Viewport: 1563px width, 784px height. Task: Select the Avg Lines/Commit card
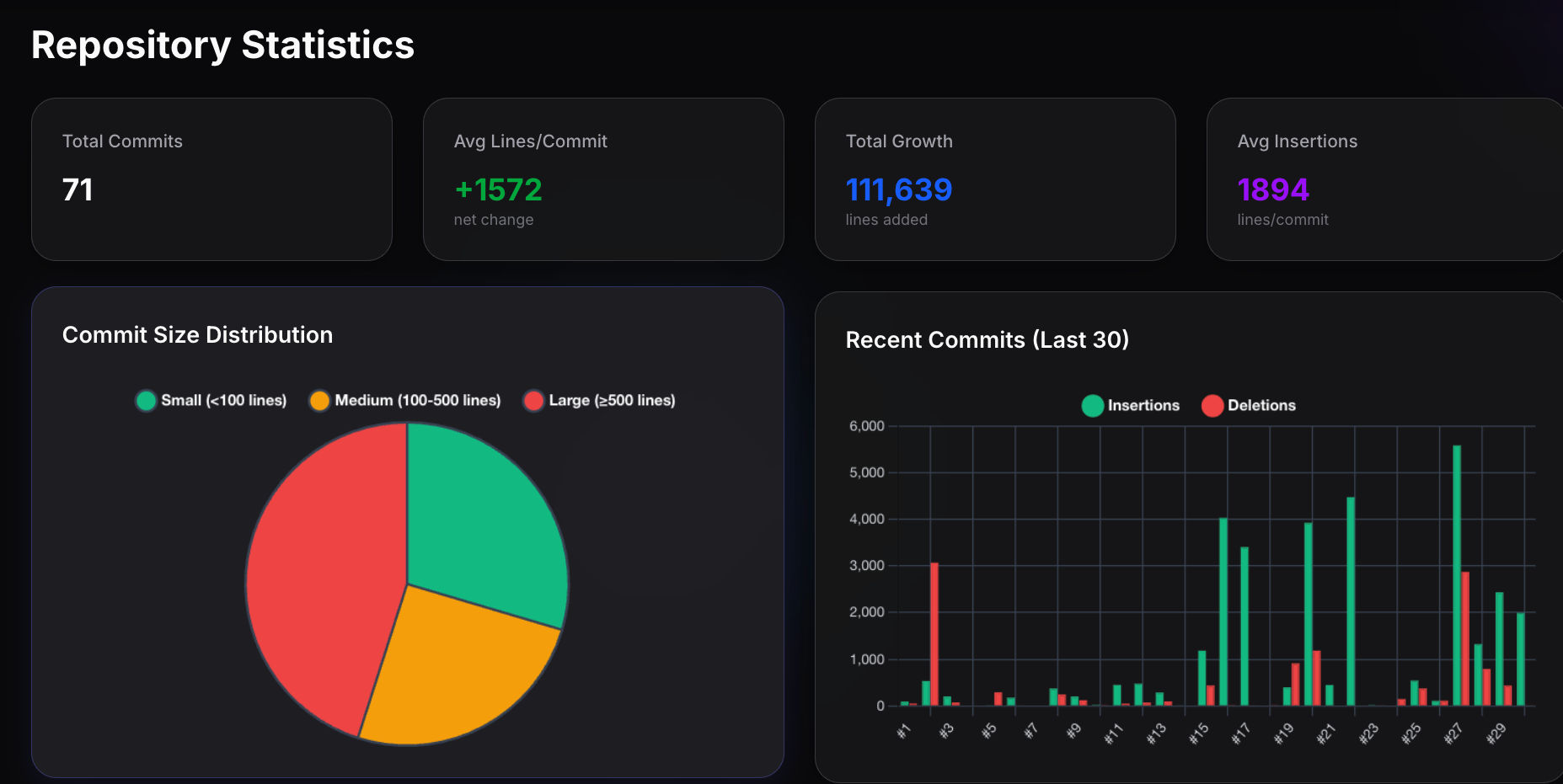tap(603, 179)
